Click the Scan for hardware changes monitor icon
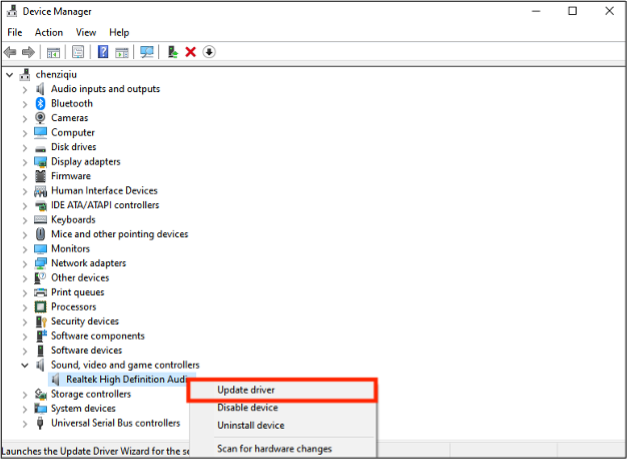Screen dimensions: 628x460 pyautogui.click(x=147, y=52)
